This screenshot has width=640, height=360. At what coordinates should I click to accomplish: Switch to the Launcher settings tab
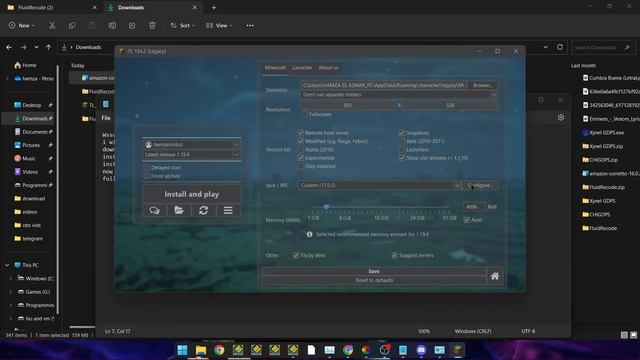[302, 68]
